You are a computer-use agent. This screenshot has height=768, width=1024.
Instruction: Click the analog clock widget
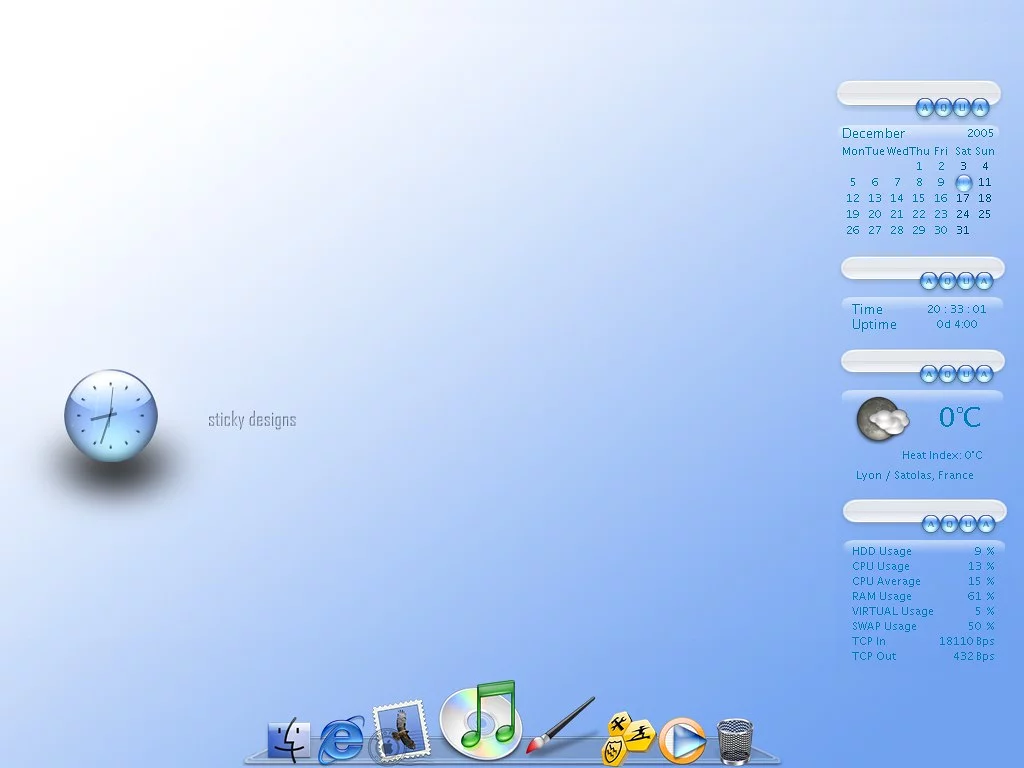[111, 415]
